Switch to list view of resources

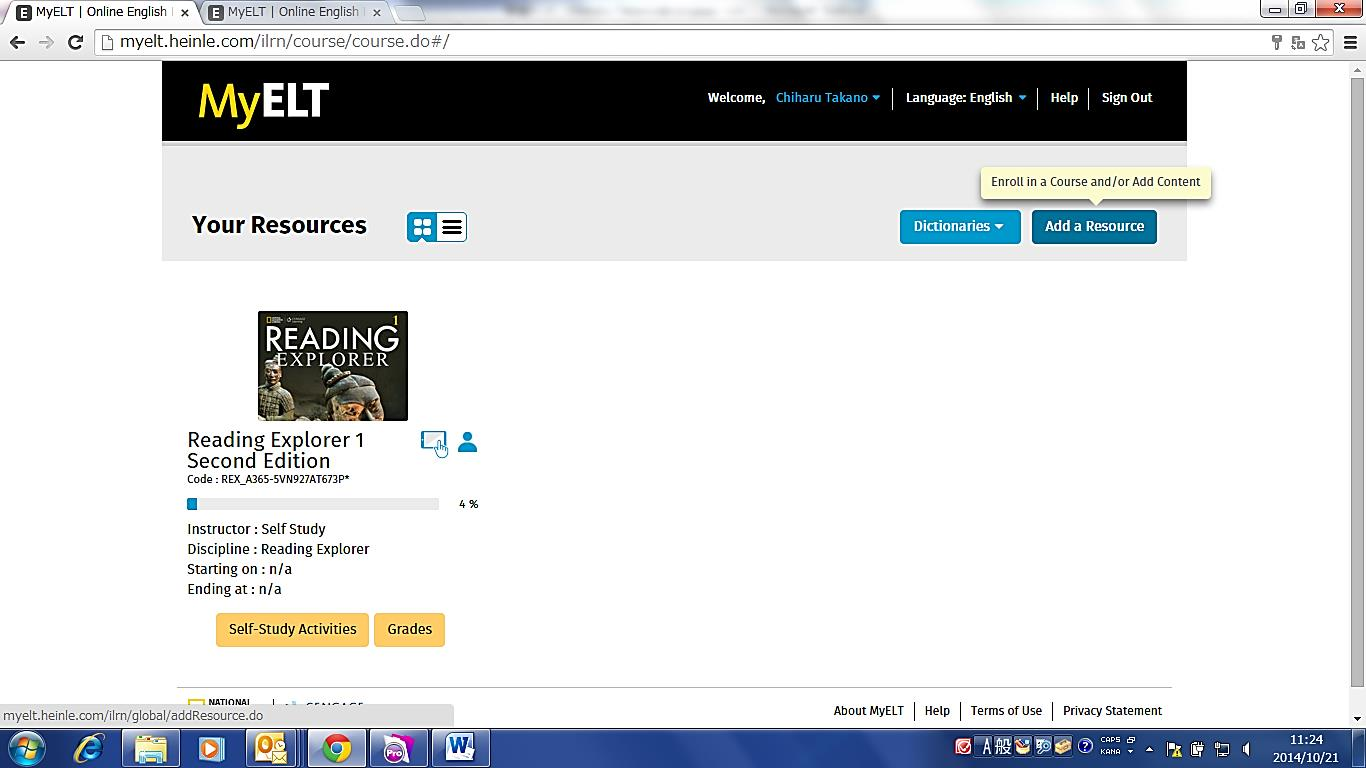[x=452, y=227]
